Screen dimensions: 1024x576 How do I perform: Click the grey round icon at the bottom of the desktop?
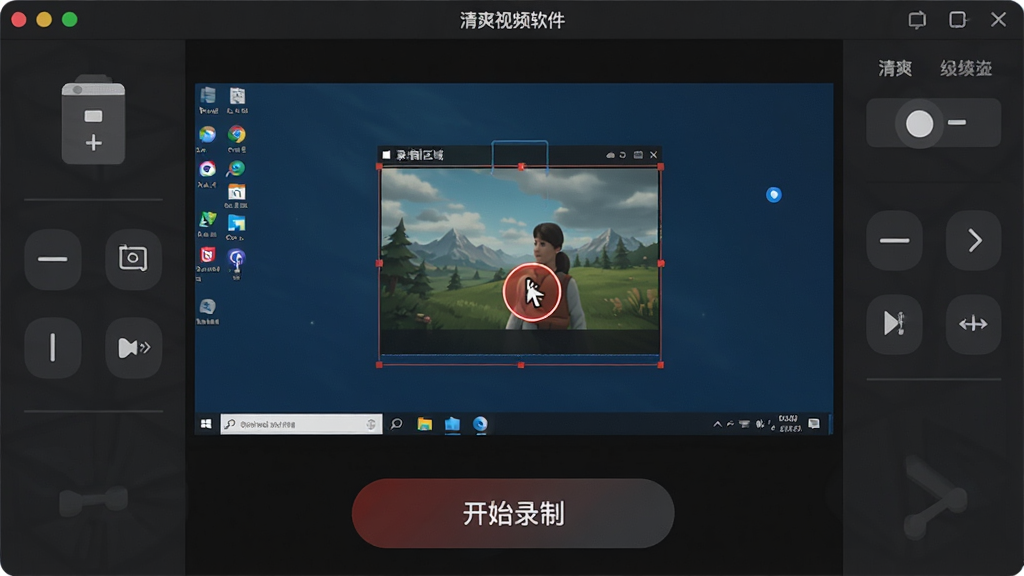click(208, 306)
